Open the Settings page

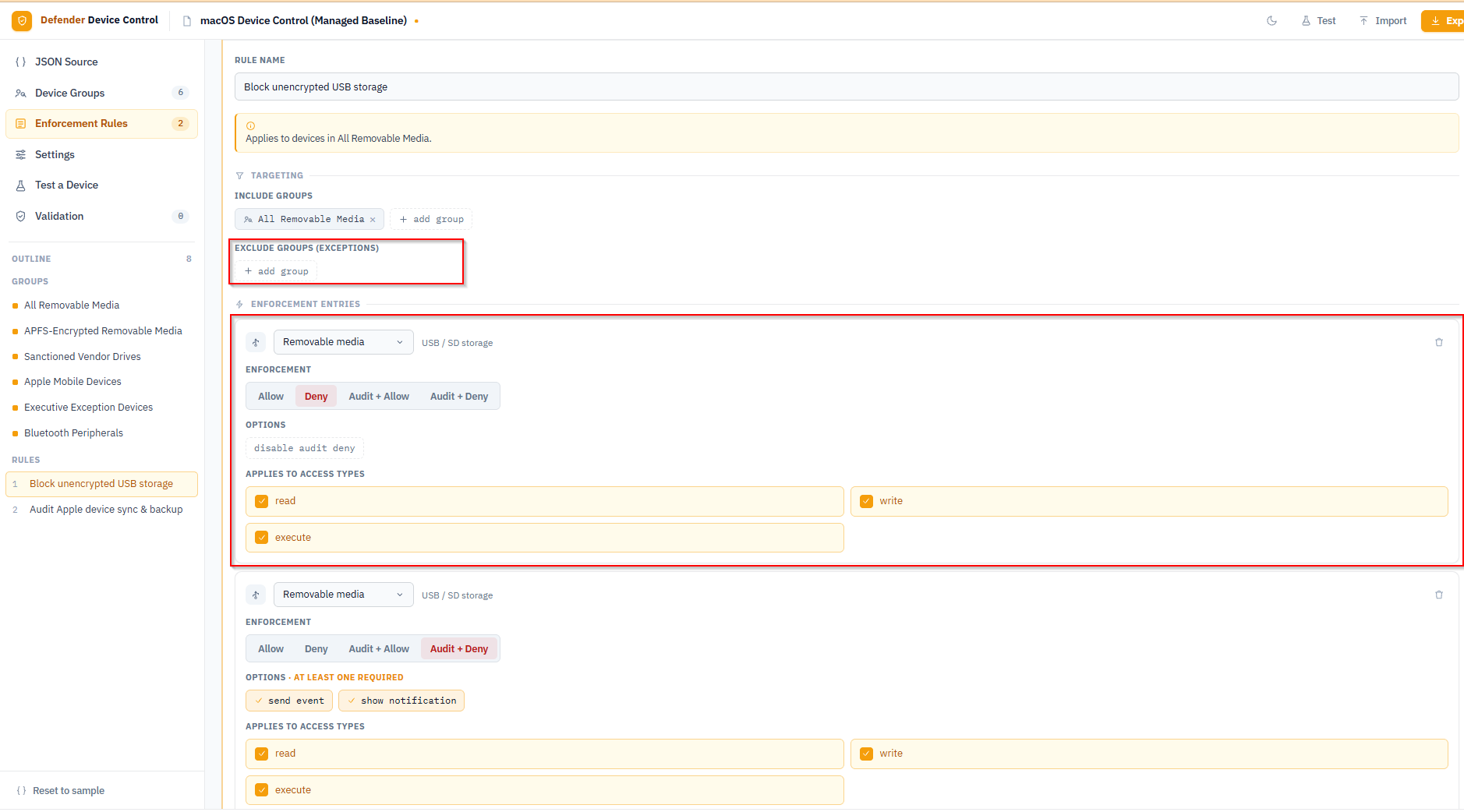(102, 154)
